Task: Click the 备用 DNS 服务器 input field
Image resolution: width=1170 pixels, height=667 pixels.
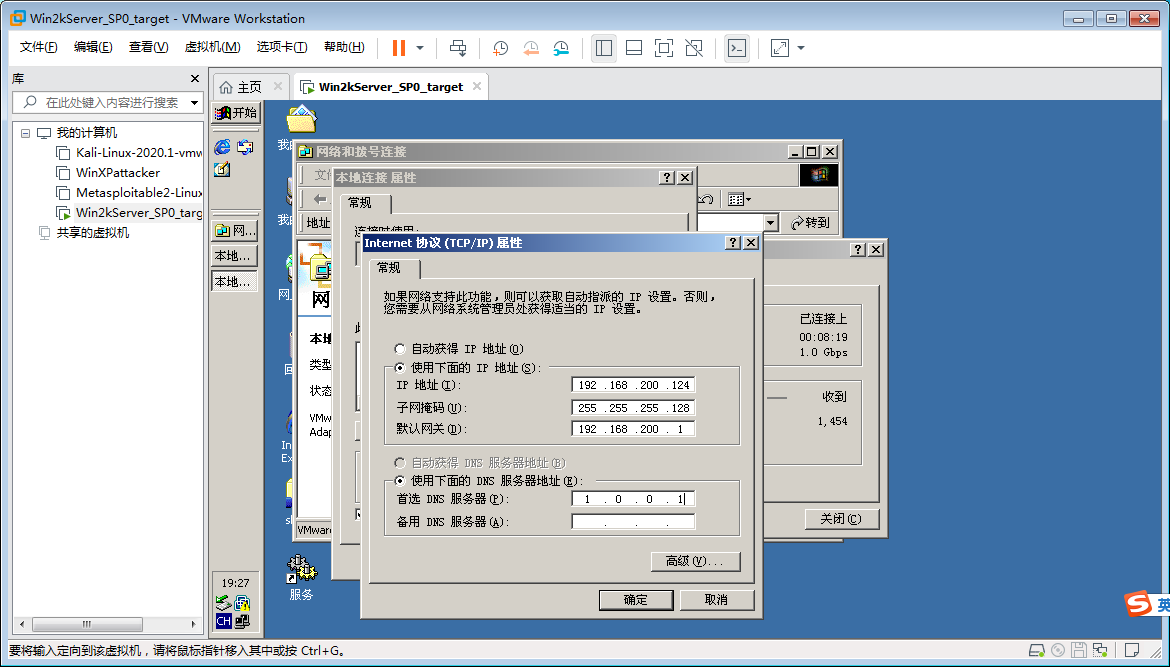Action: point(633,522)
